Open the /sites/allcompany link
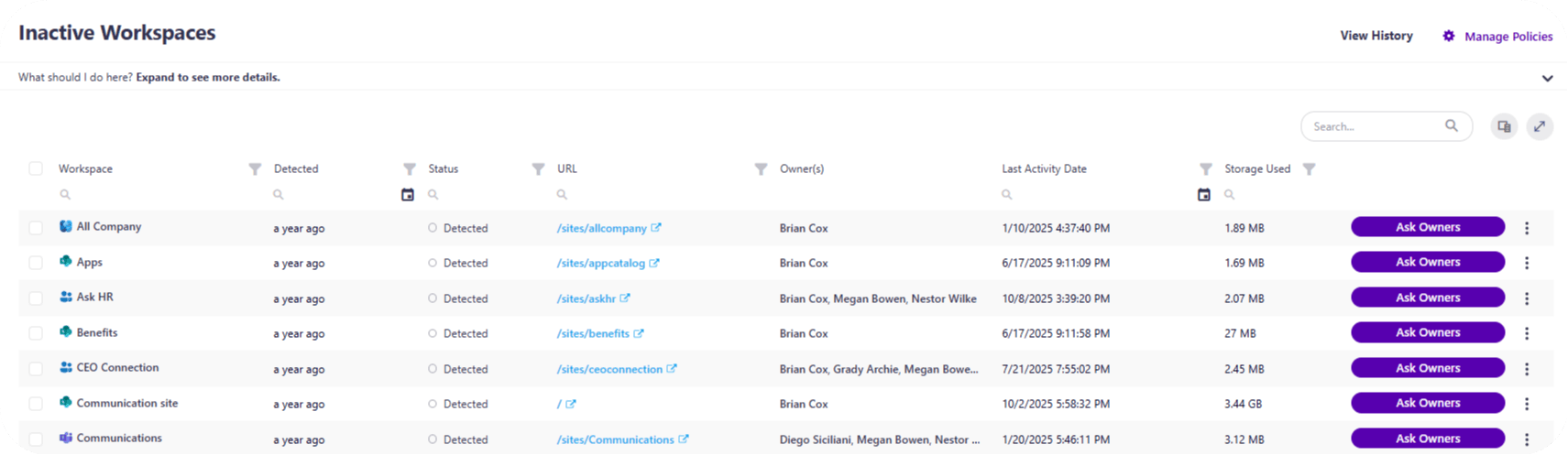This screenshot has width=1568, height=455. [601, 228]
